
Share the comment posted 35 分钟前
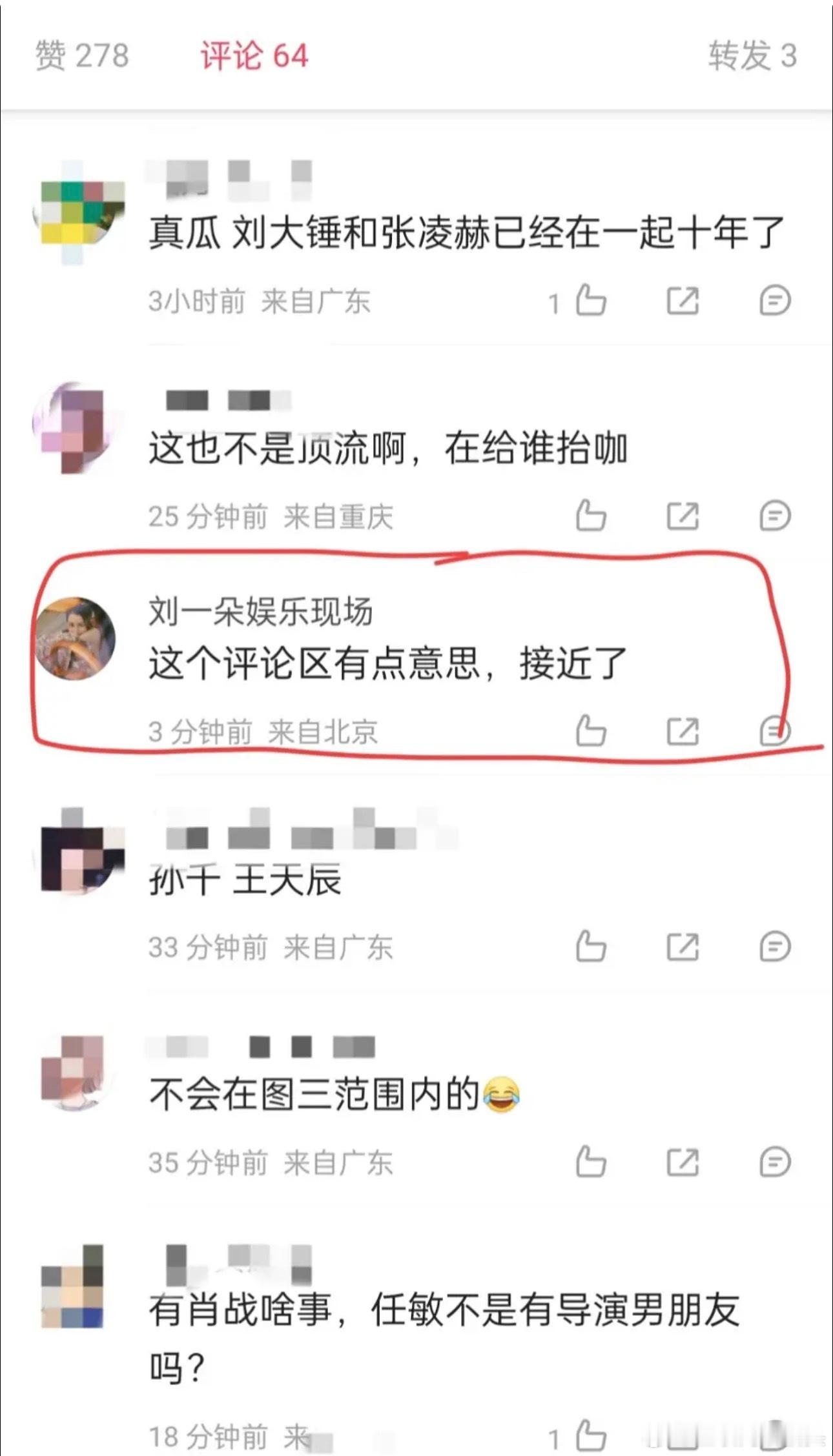683,1162
